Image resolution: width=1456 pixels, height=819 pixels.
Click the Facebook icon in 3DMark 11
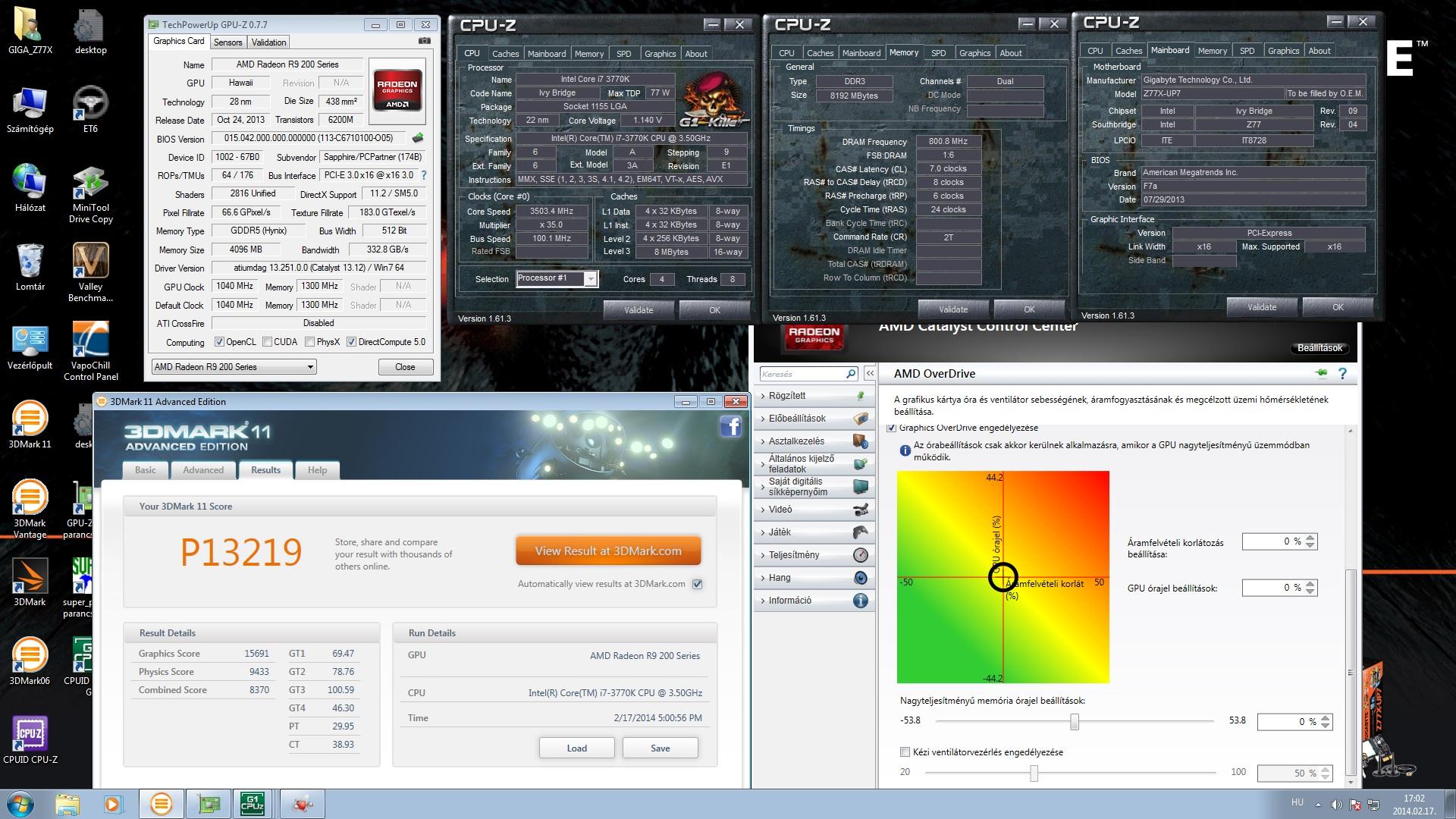click(730, 426)
